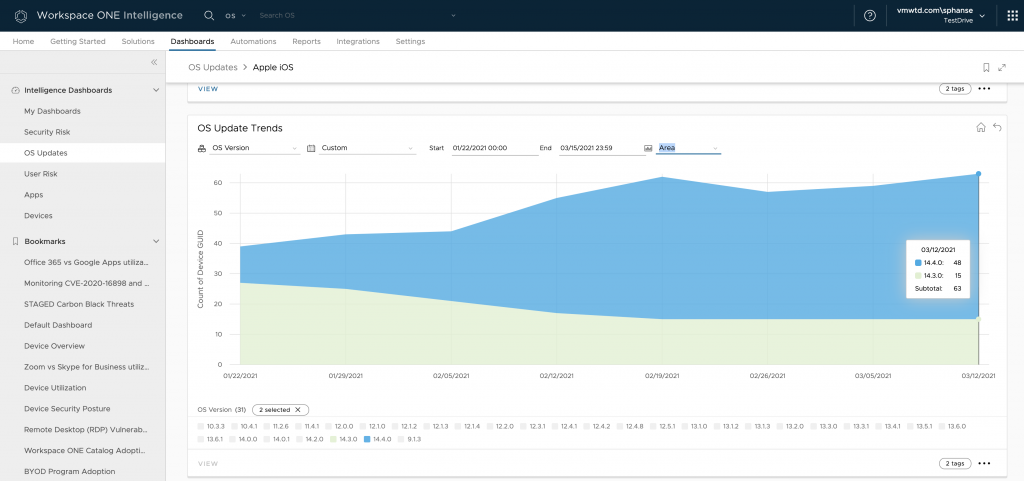Image resolution: width=1024 pixels, height=481 pixels.
Task: Clear the '2 selected' filter chip
Action: pyautogui.click(x=298, y=410)
